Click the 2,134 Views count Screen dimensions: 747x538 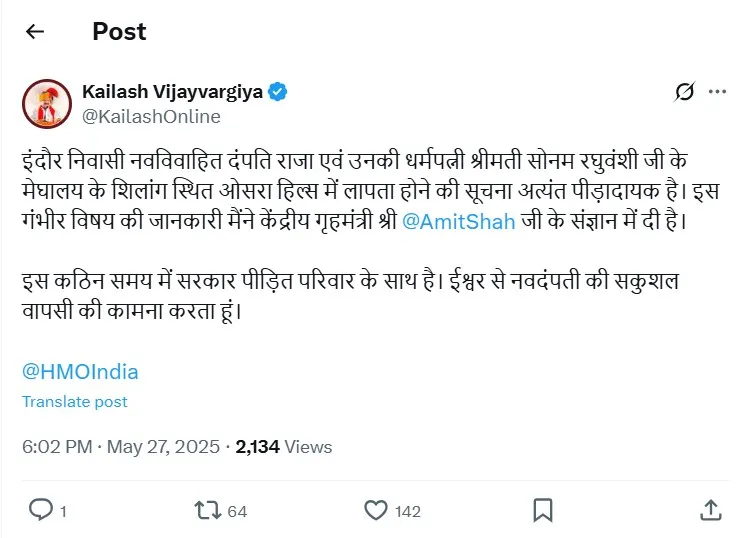point(284,447)
